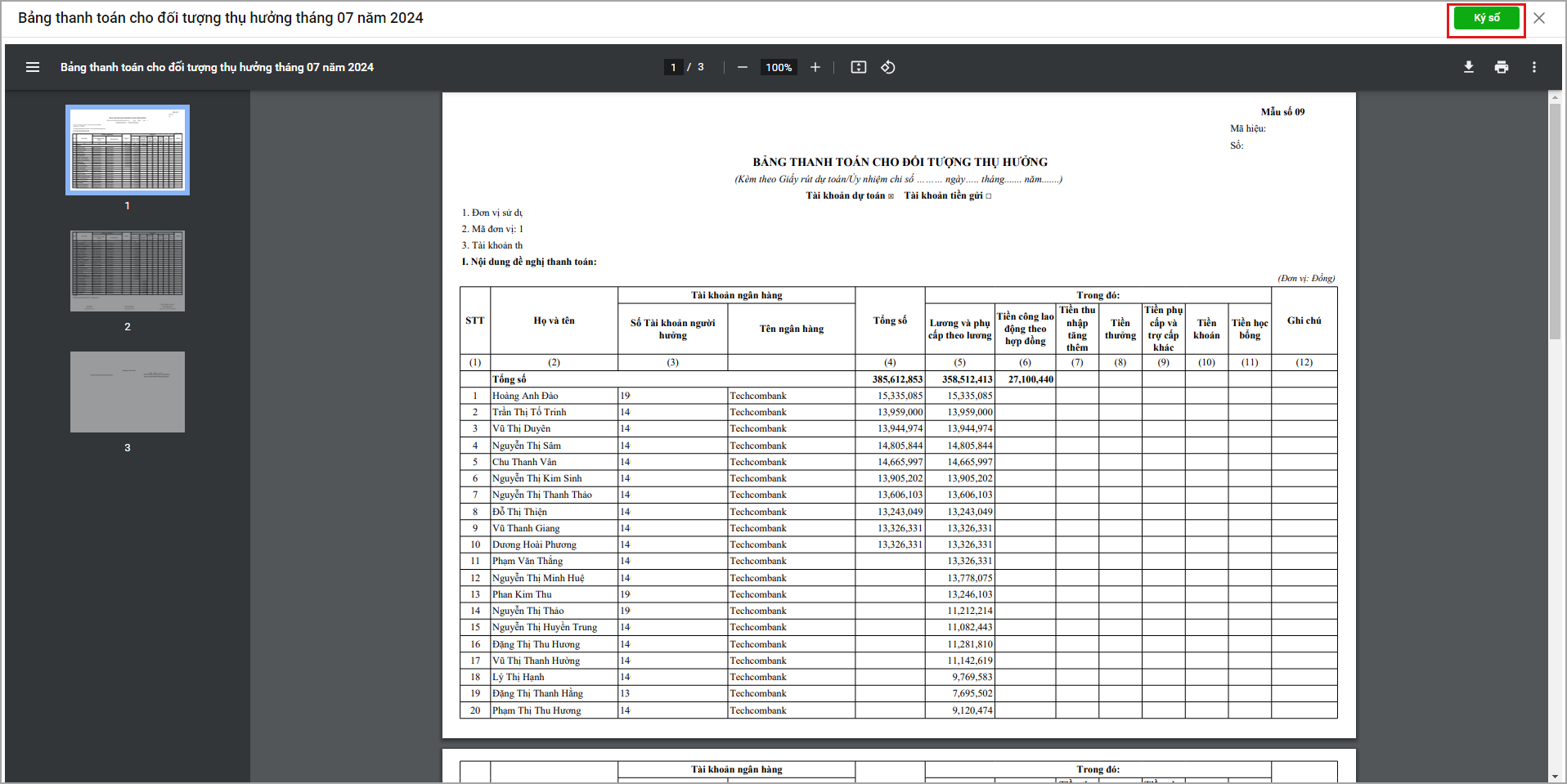Click the fit to page icon
Viewport: 1567px width, 784px height.
tap(859, 67)
